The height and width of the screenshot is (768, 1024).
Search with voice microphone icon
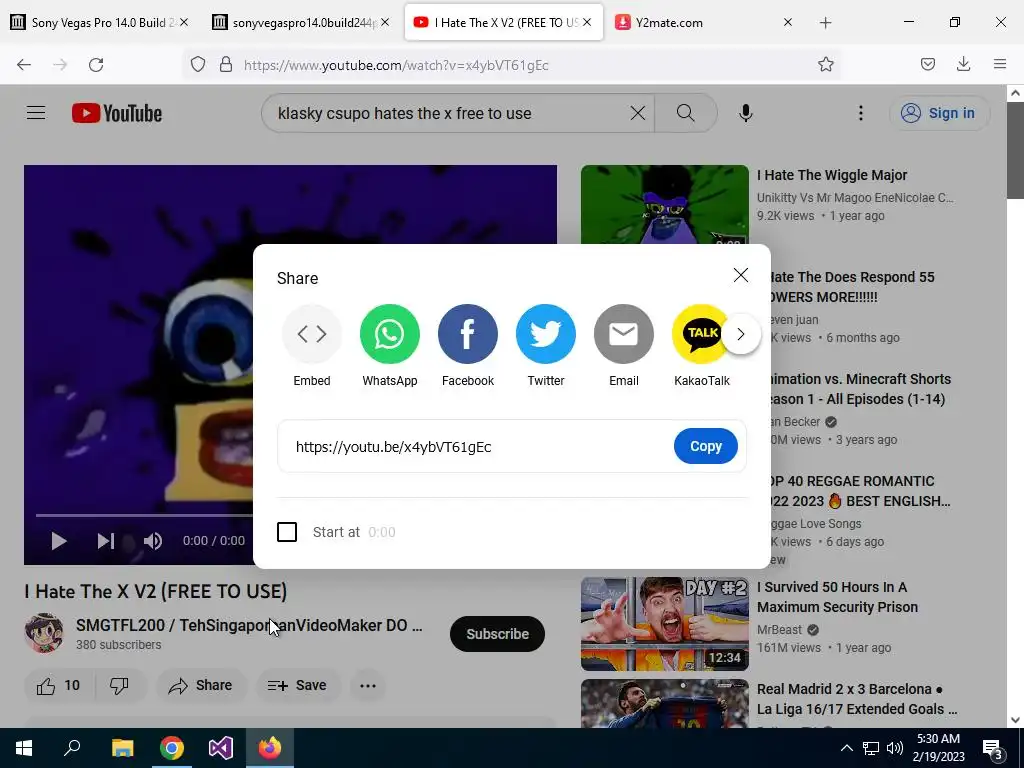[746, 113]
